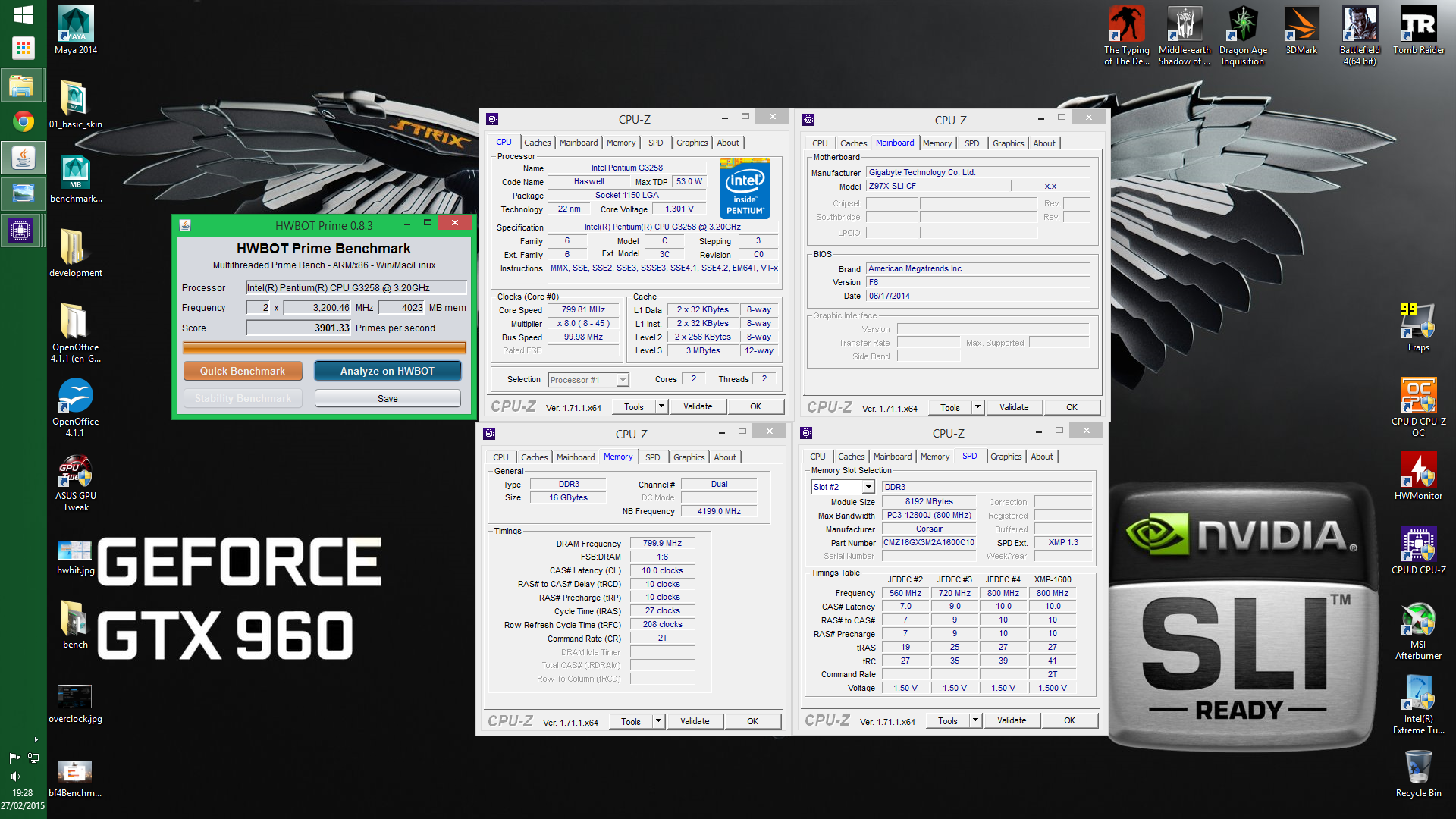The height and width of the screenshot is (819, 1456).
Task: Launch CPUID CPU-Z OC shortcut
Action: [x=1418, y=406]
